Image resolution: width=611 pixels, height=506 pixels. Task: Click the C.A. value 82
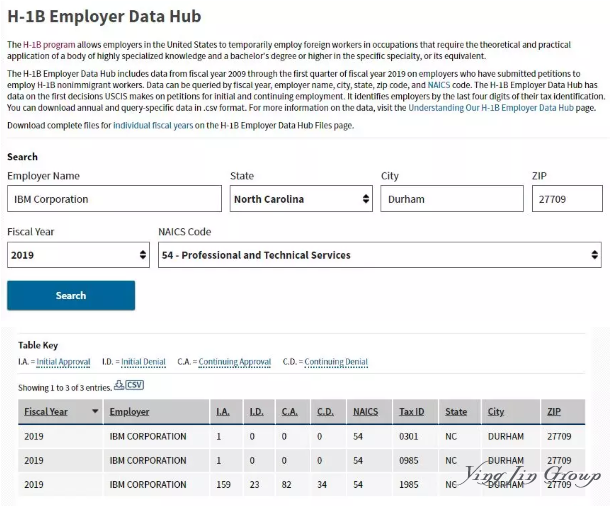coord(286,485)
